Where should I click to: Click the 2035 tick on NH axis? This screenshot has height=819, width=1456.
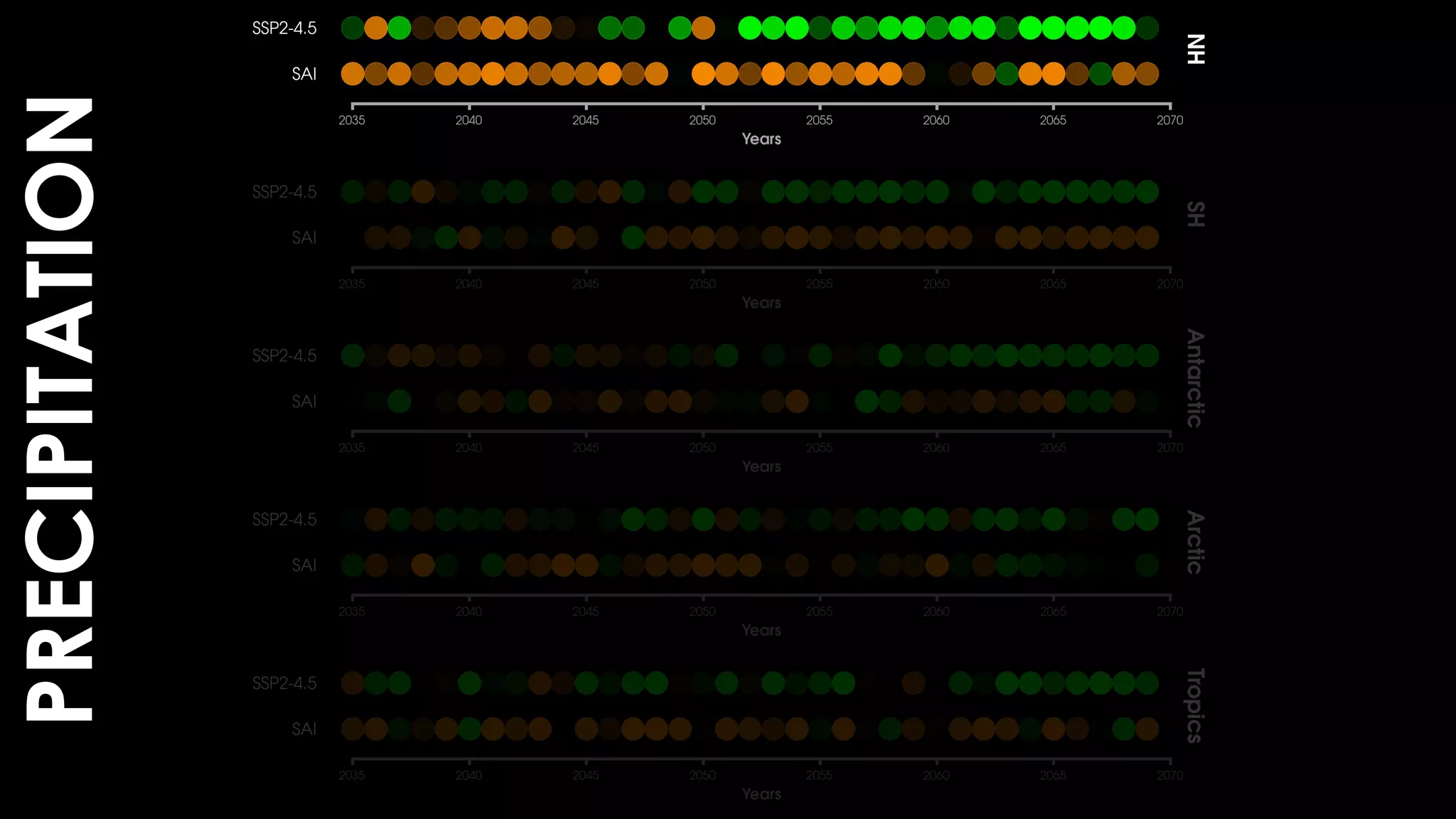click(352, 120)
